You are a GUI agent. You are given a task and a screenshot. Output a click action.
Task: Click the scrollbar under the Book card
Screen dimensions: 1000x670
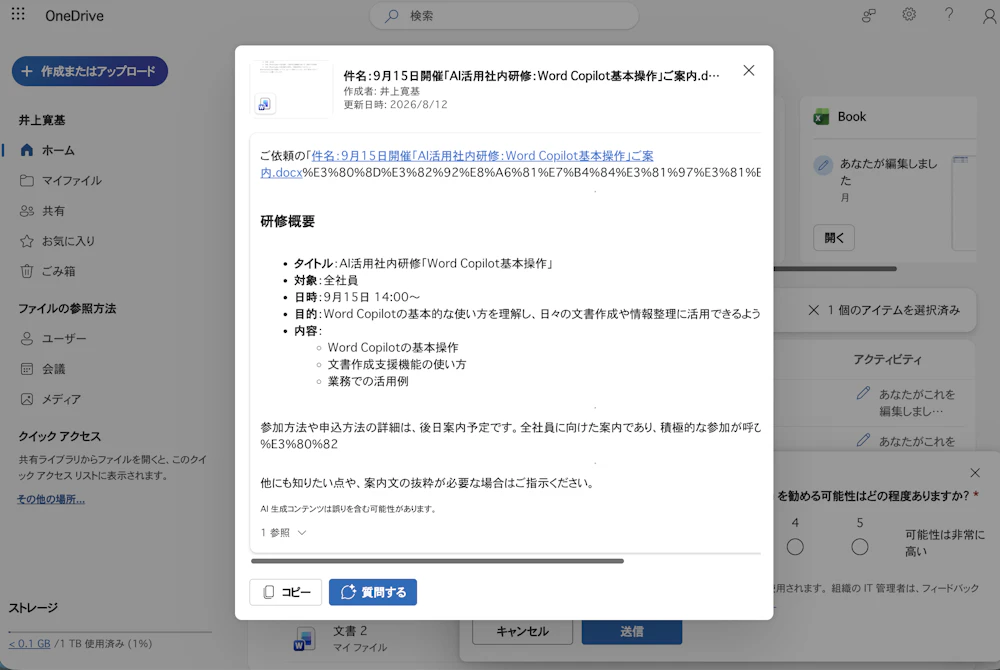(x=835, y=269)
